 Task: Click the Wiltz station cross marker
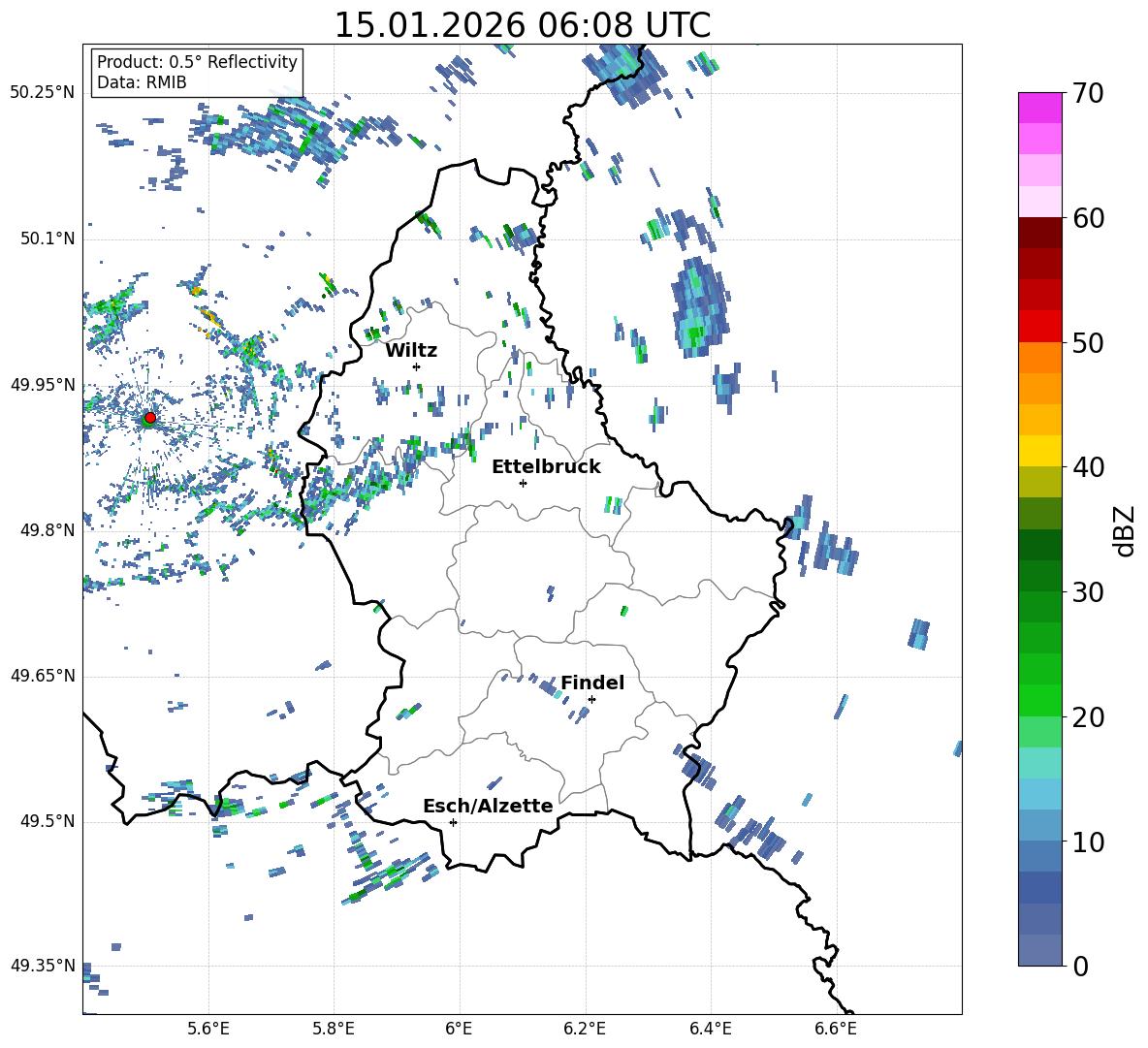[x=416, y=366]
